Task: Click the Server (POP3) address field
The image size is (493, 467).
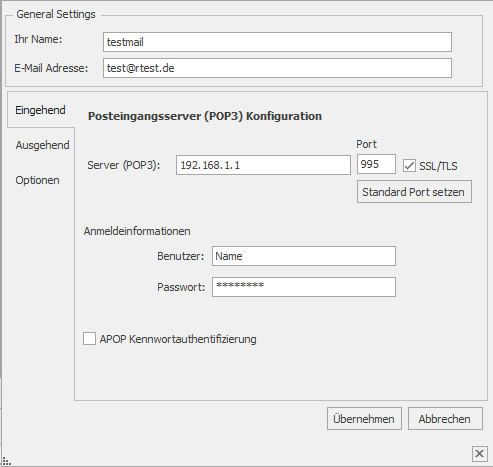Action: (x=263, y=165)
